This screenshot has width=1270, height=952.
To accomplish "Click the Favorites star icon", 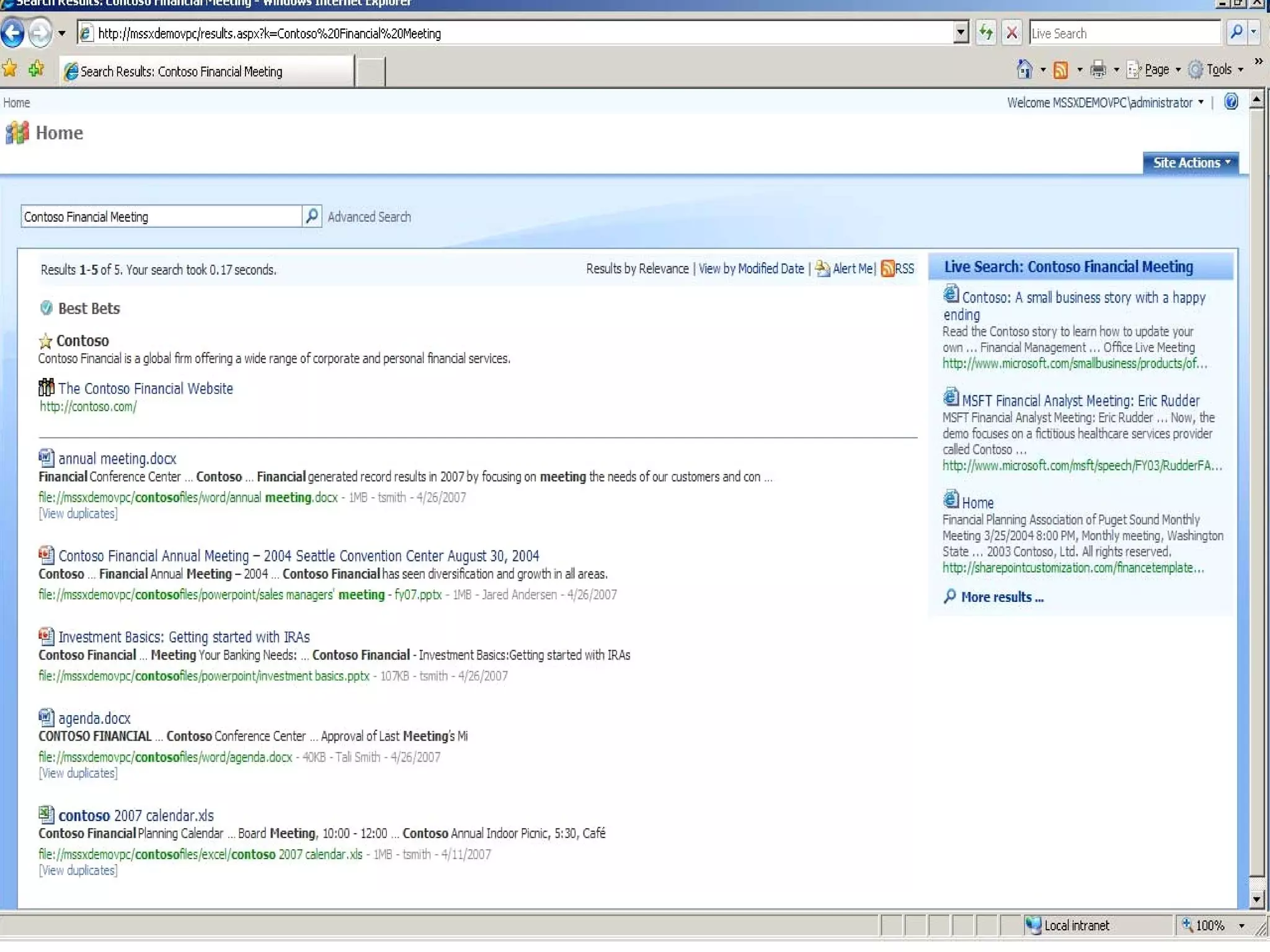I will 10,69.
